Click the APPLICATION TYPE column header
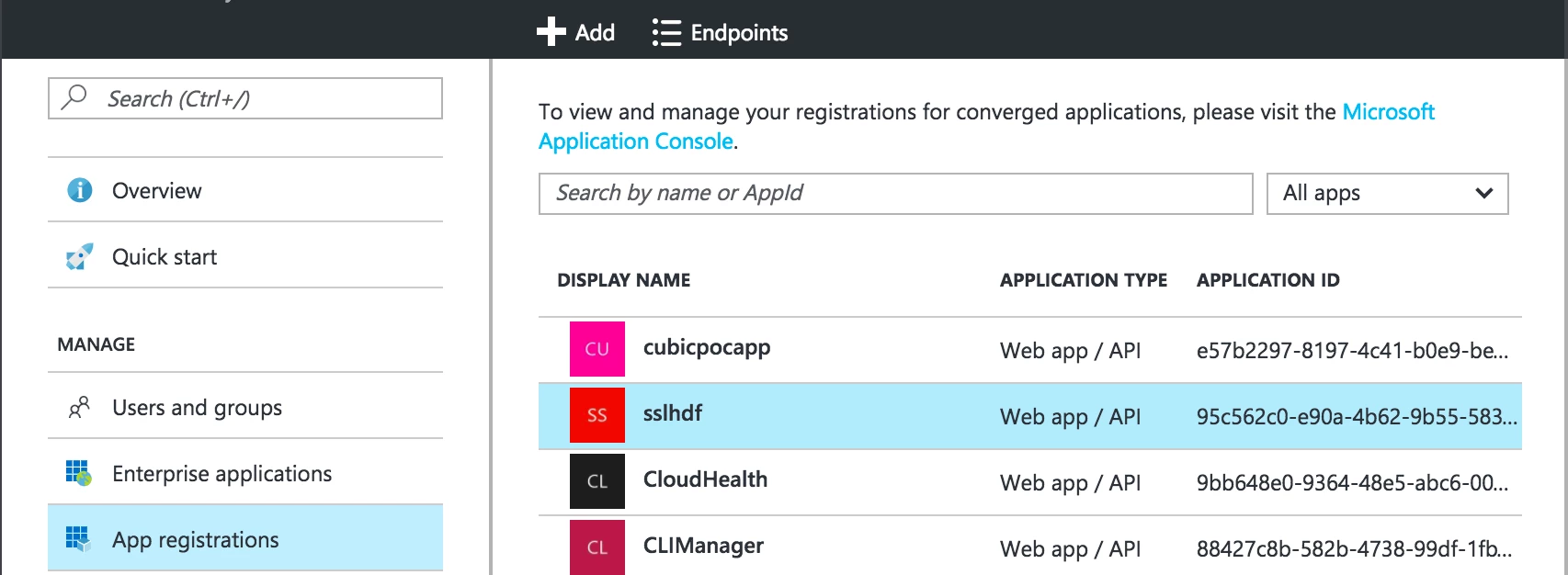Image resolution: width=1568 pixels, height=575 pixels. pos(1084,280)
